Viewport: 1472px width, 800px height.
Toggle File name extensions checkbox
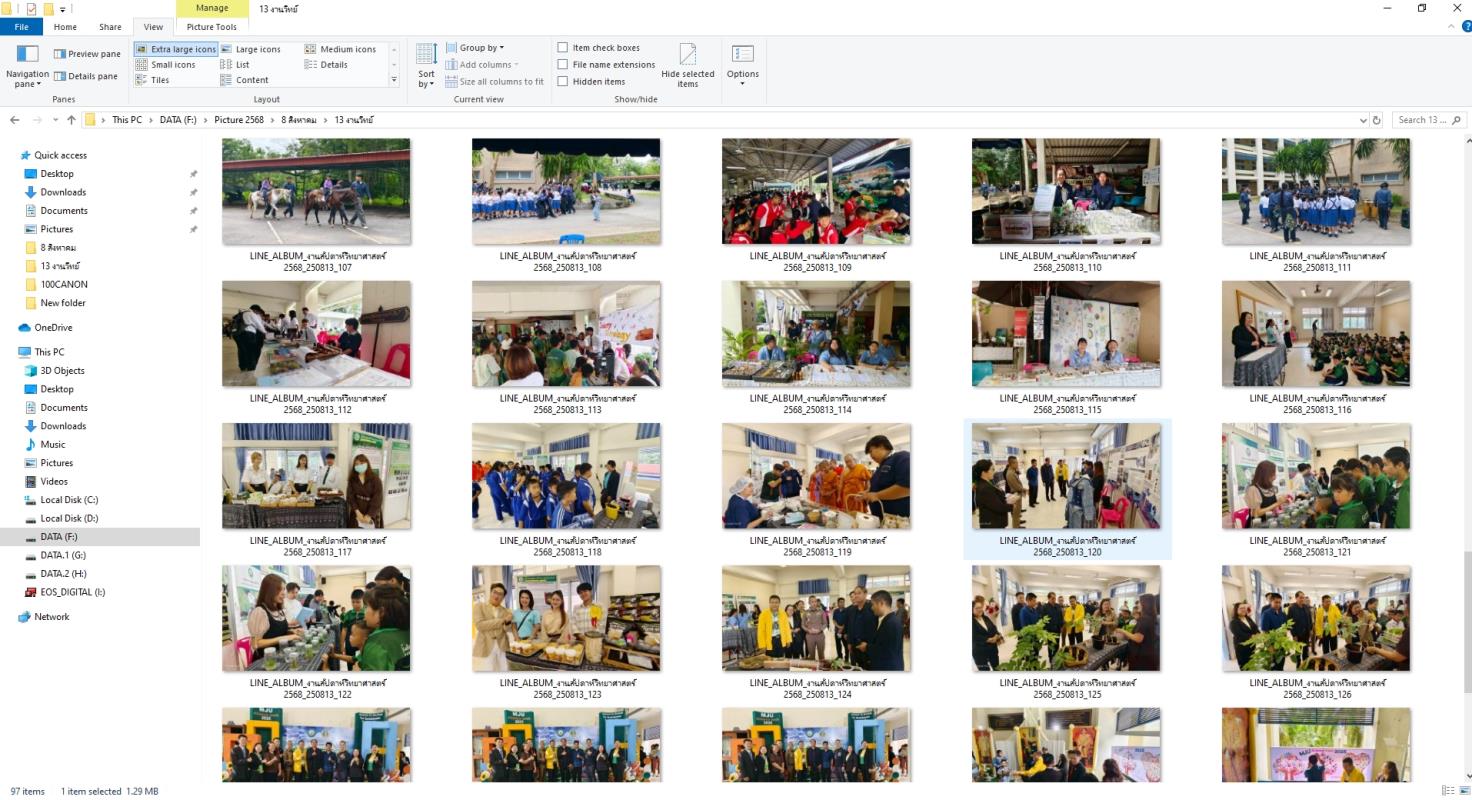pos(563,65)
